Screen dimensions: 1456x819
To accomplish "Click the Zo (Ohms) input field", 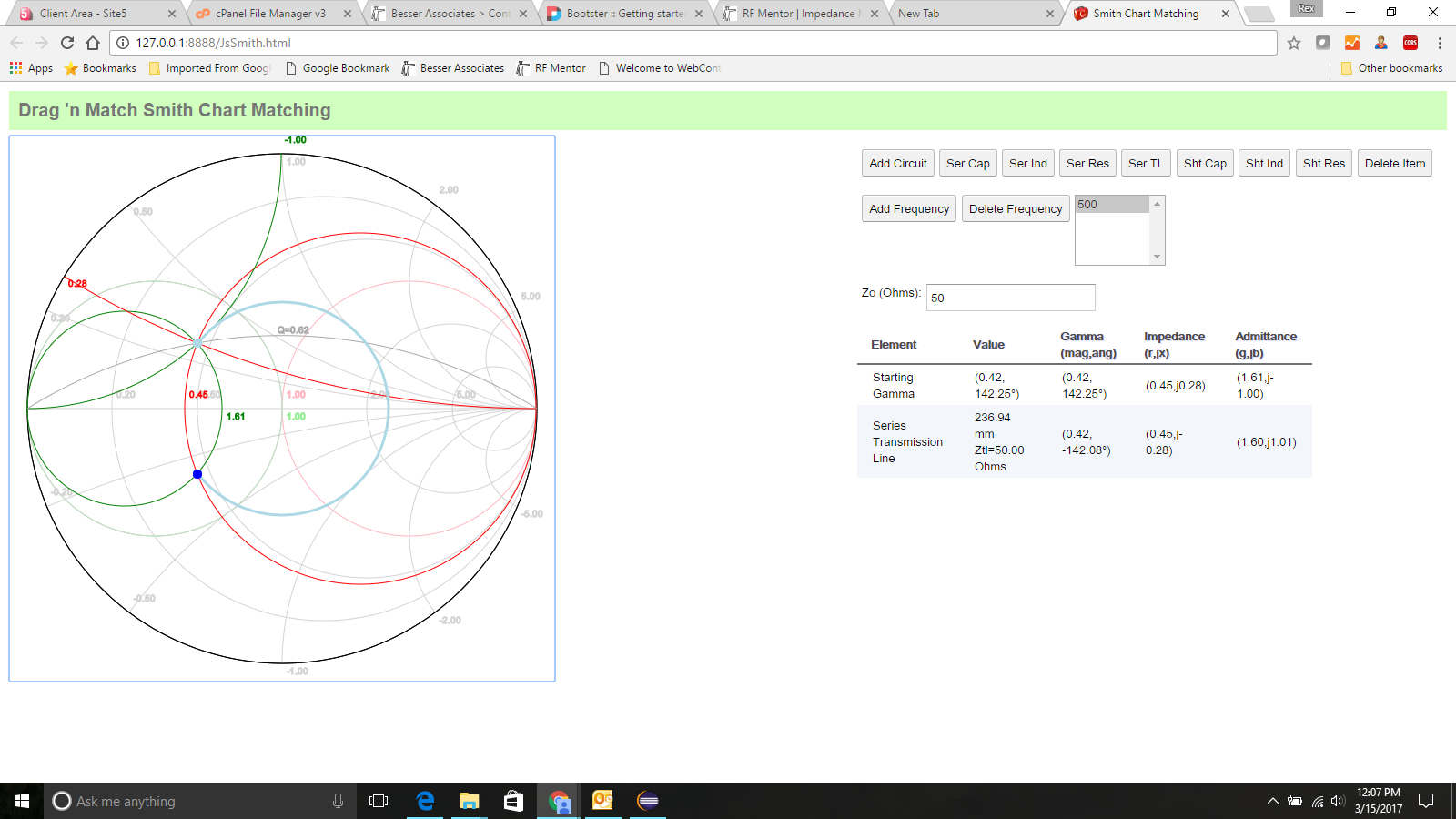I will (1010, 298).
